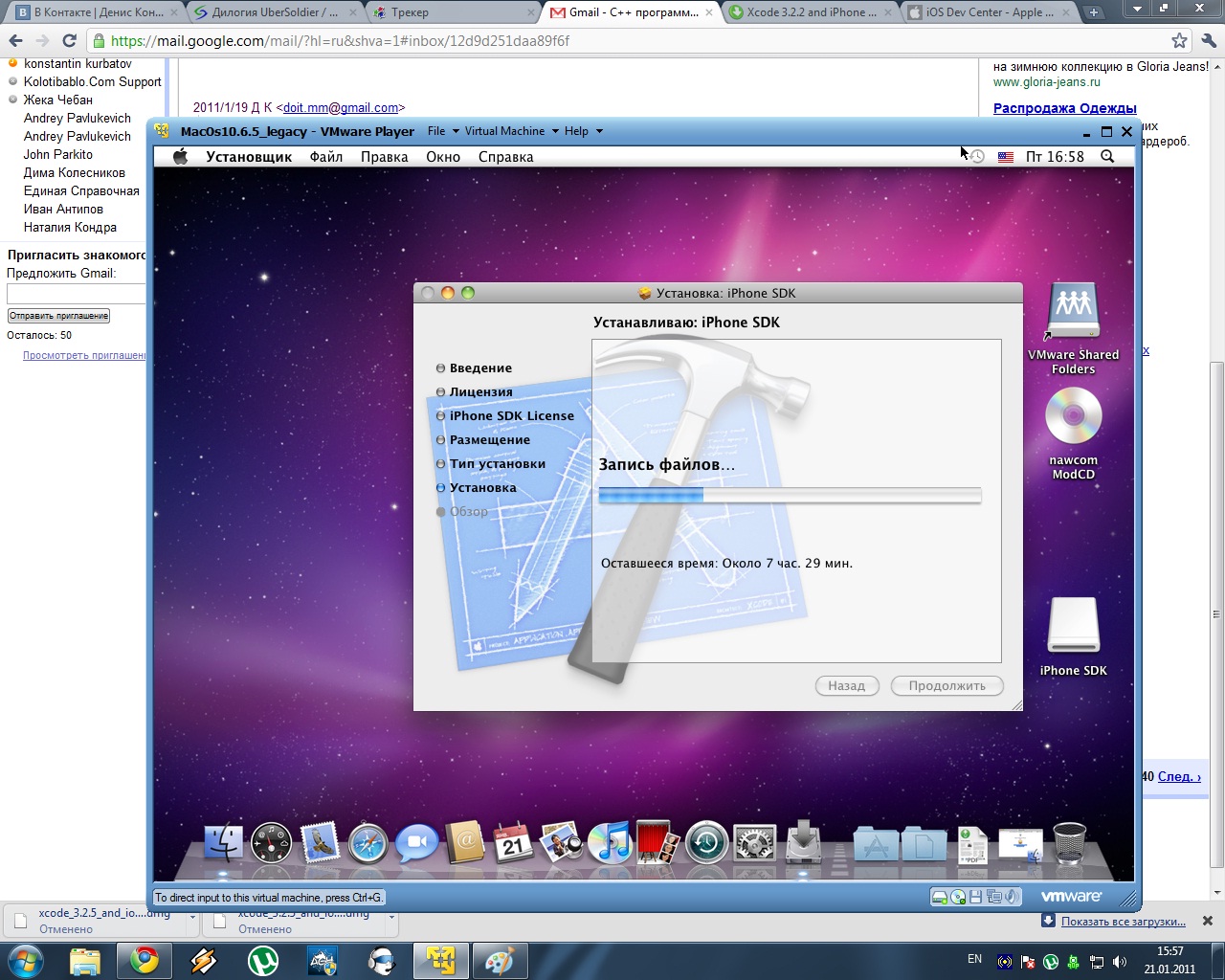
Task: Open the Trash in the dock
Action: pyautogui.click(x=1069, y=843)
